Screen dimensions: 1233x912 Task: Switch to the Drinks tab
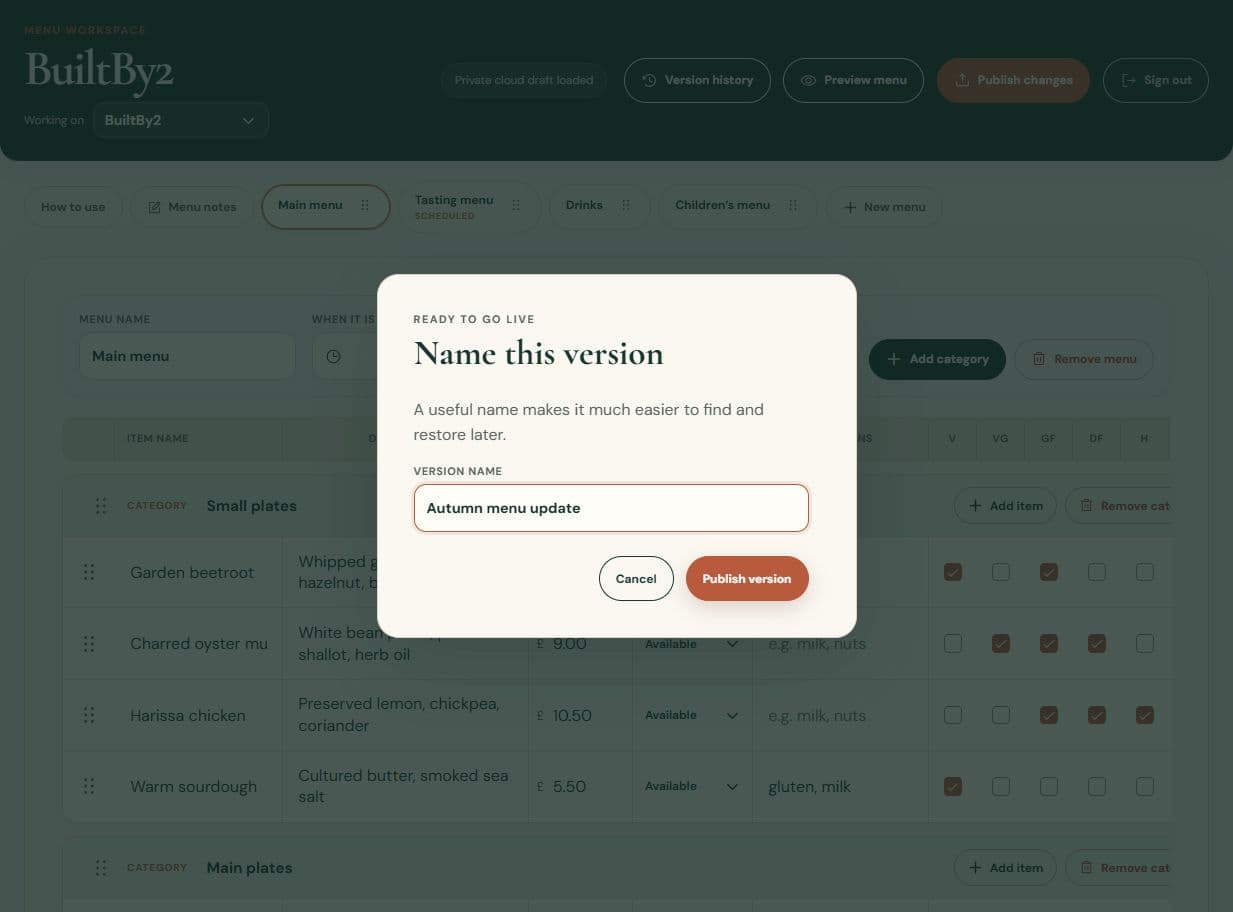click(x=584, y=205)
